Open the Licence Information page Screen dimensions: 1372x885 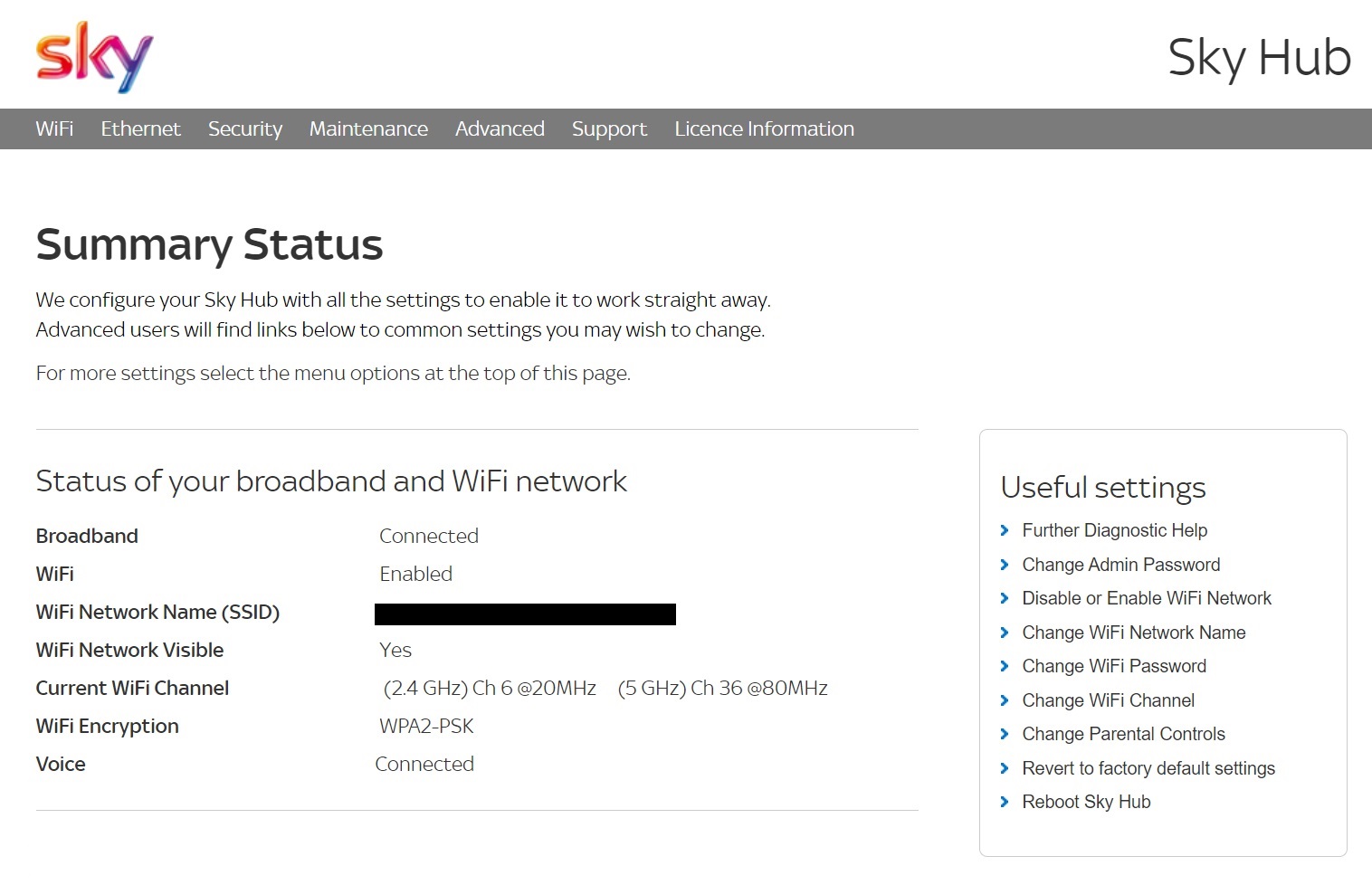click(x=764, y=128)
